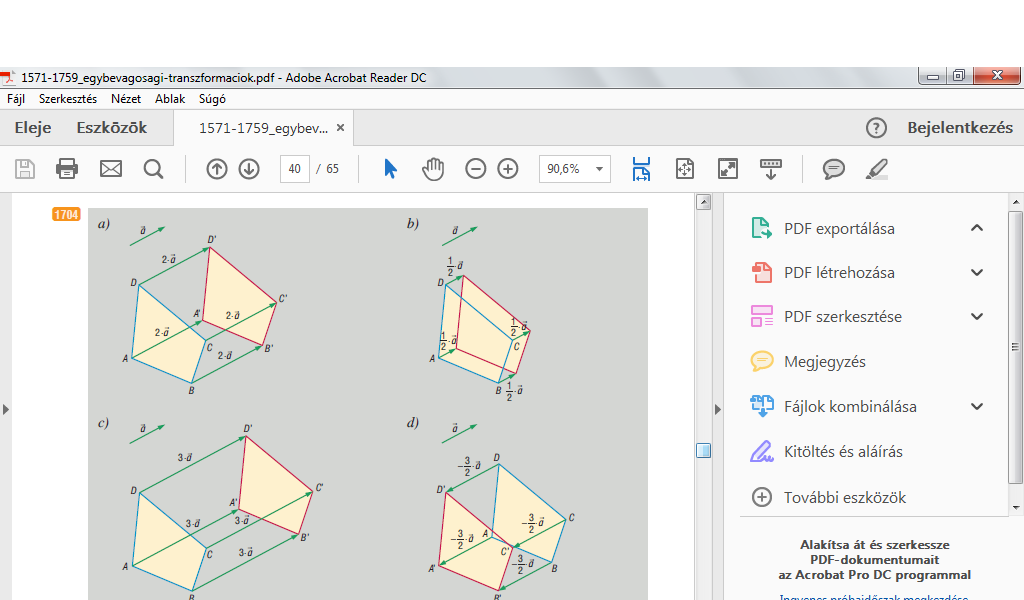Collapse the PDF exportálása section
Screen dimensions: 1024x600
point(977,228)
